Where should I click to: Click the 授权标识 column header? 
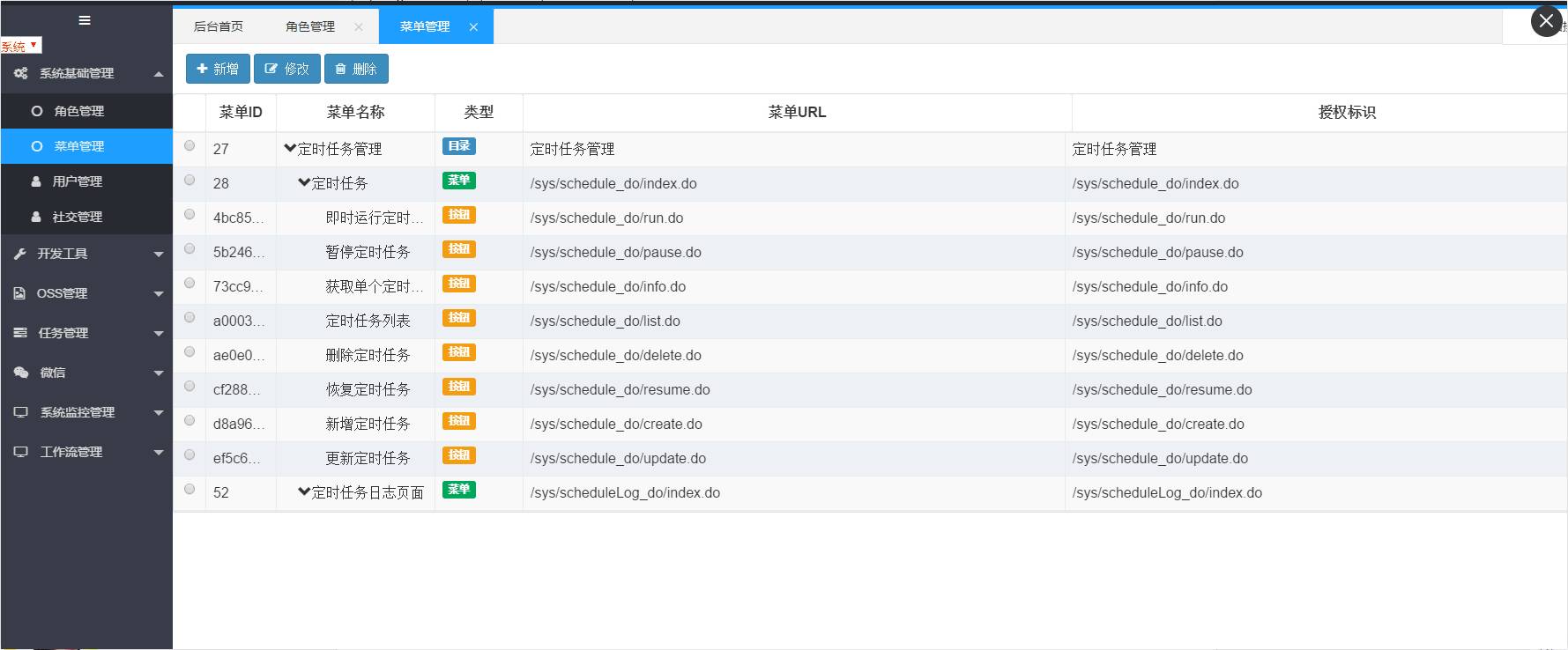pyautogui.click(x=1347, y=112)
